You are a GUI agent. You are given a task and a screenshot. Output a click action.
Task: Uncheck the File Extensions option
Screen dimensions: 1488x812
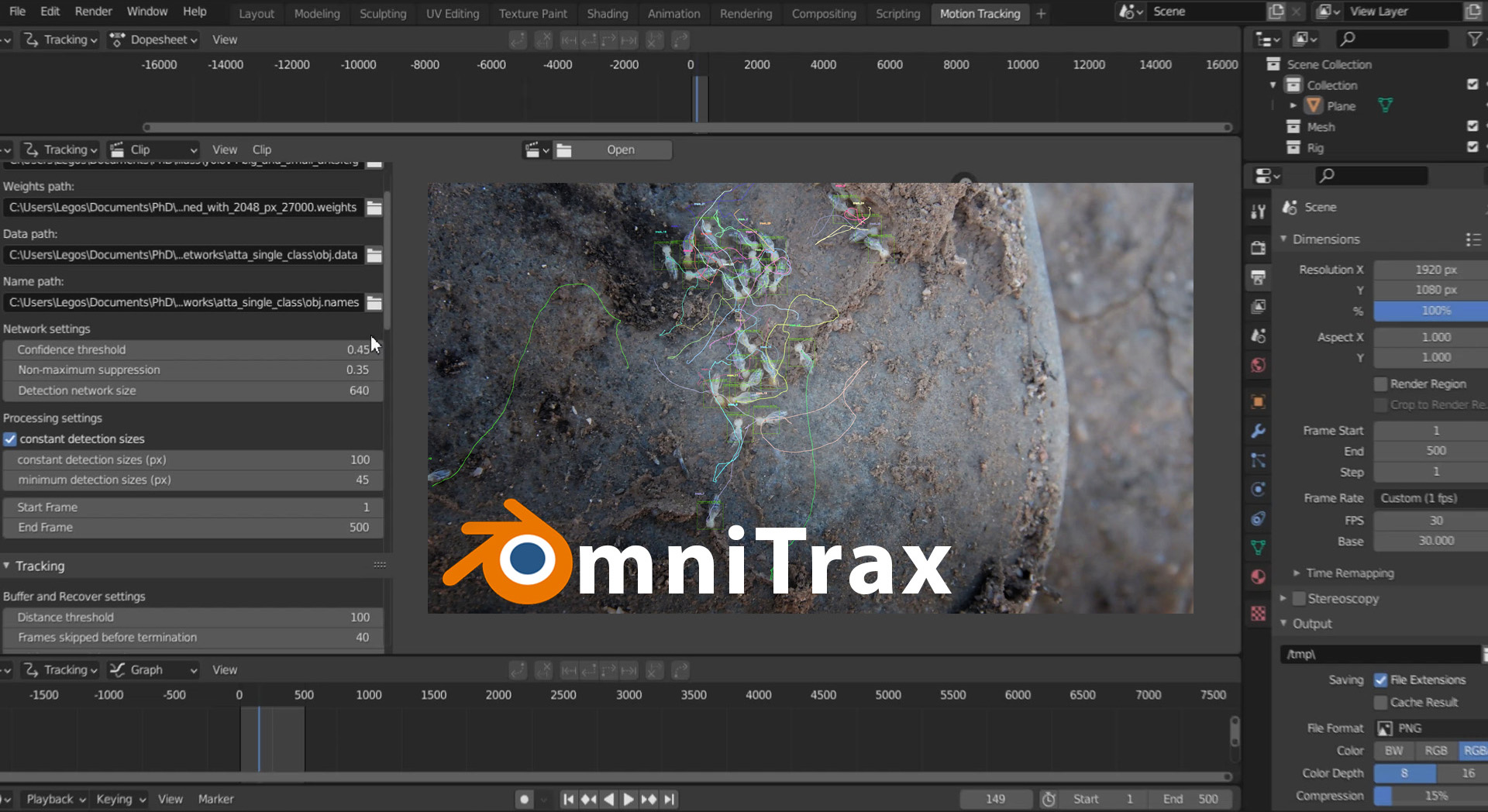point(1380,680)
